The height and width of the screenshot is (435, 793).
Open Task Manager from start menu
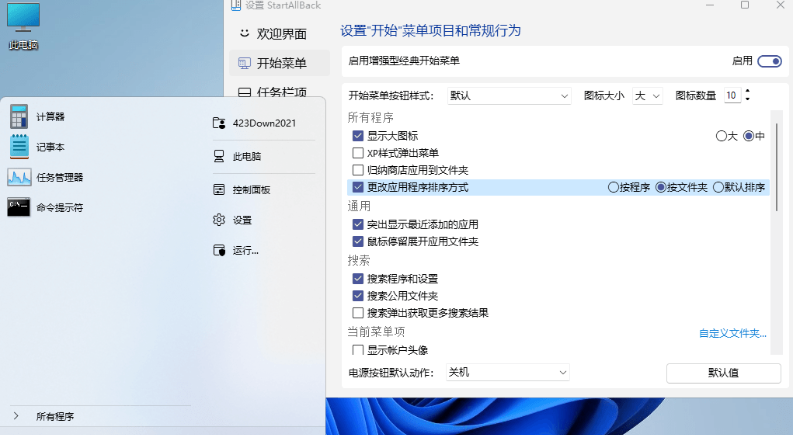pos(19,178)
